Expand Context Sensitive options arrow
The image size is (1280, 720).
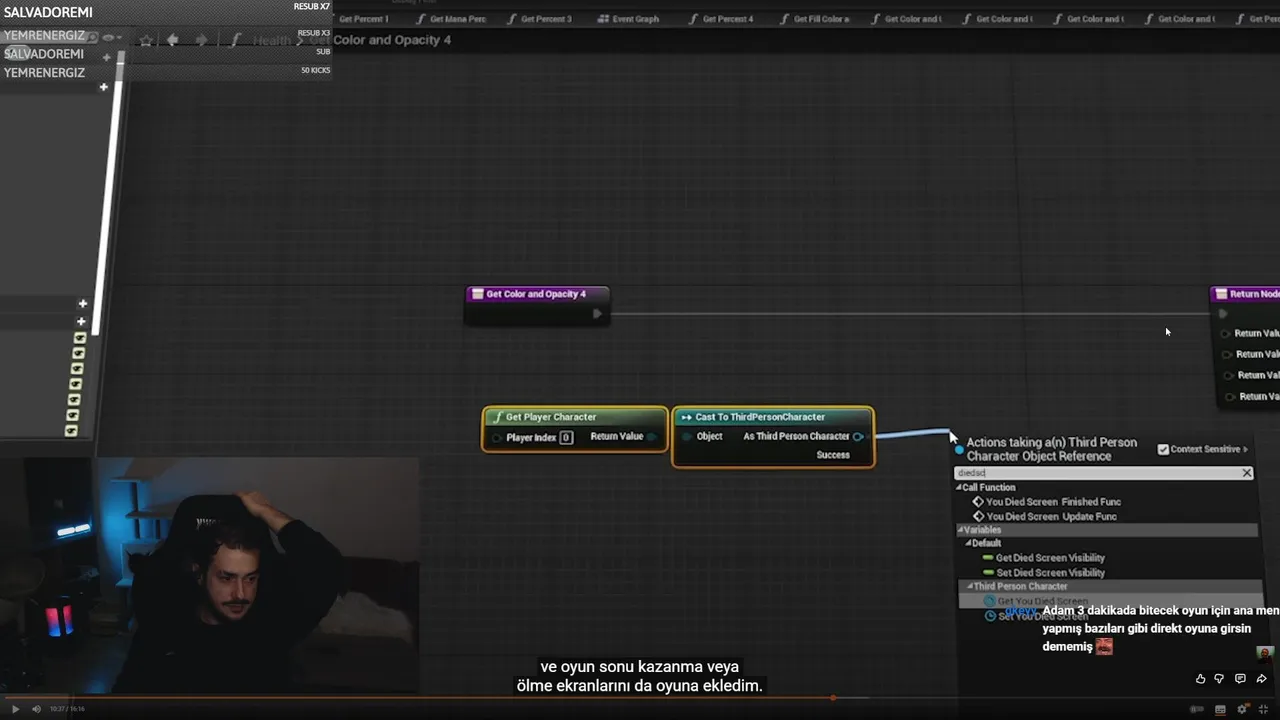coord(1246,450)
